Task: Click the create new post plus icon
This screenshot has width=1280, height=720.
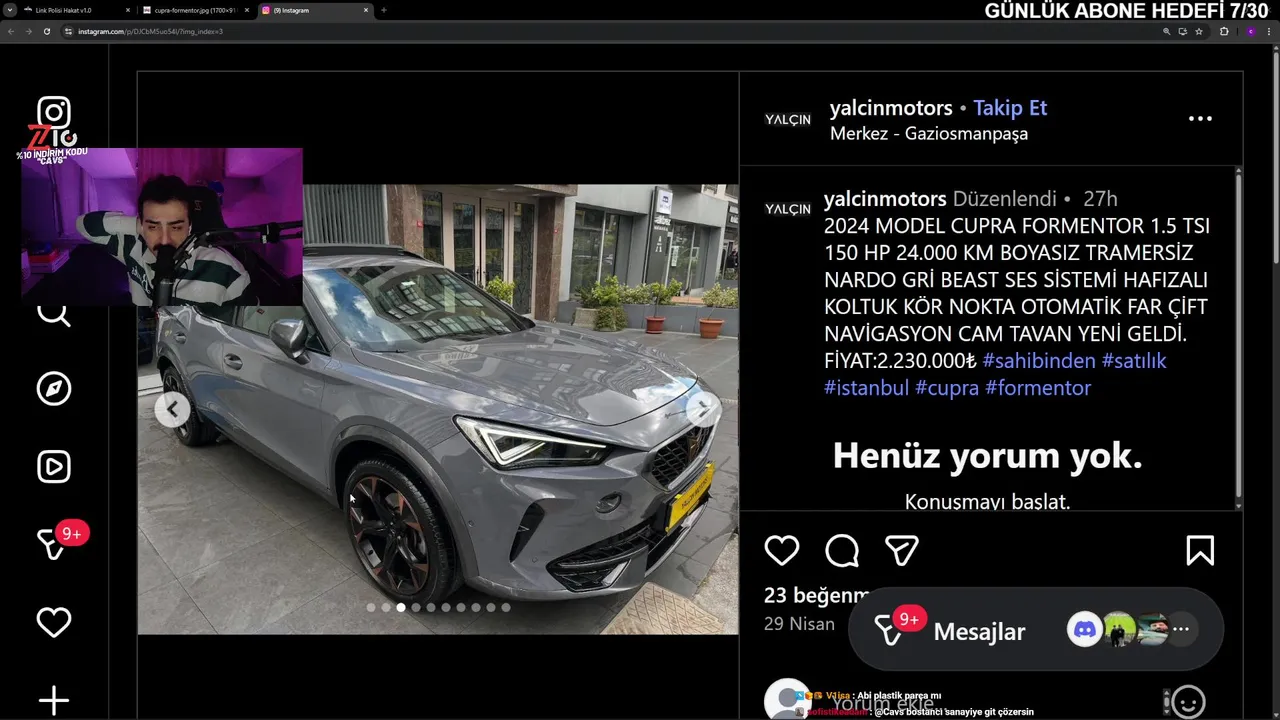Action: click(x=54, y=700)
